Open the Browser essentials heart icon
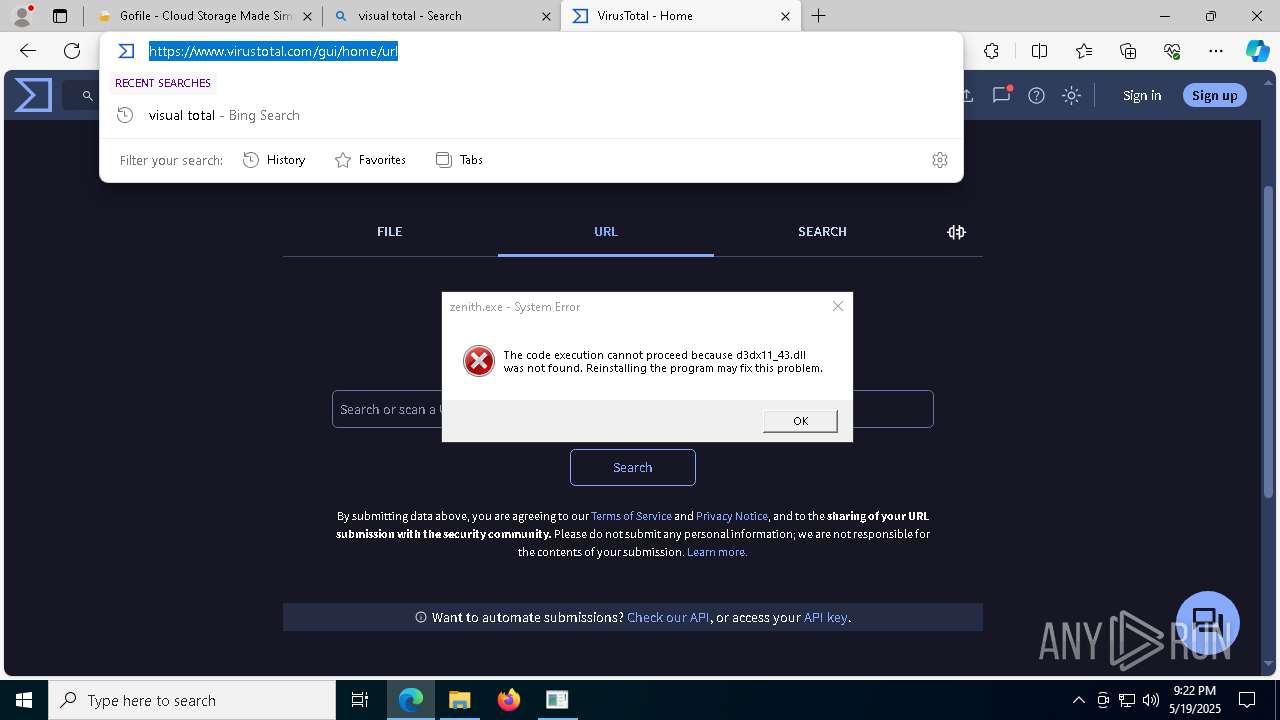This screenshot has height=720, width=1280. pos(1172,51)
